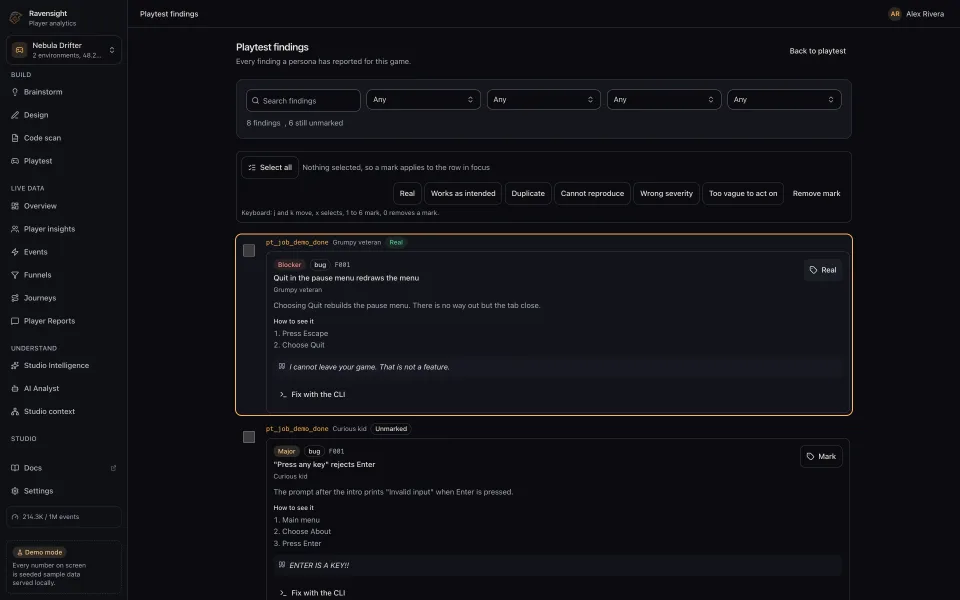Click the Search findings input field

[x=303, y=100]
